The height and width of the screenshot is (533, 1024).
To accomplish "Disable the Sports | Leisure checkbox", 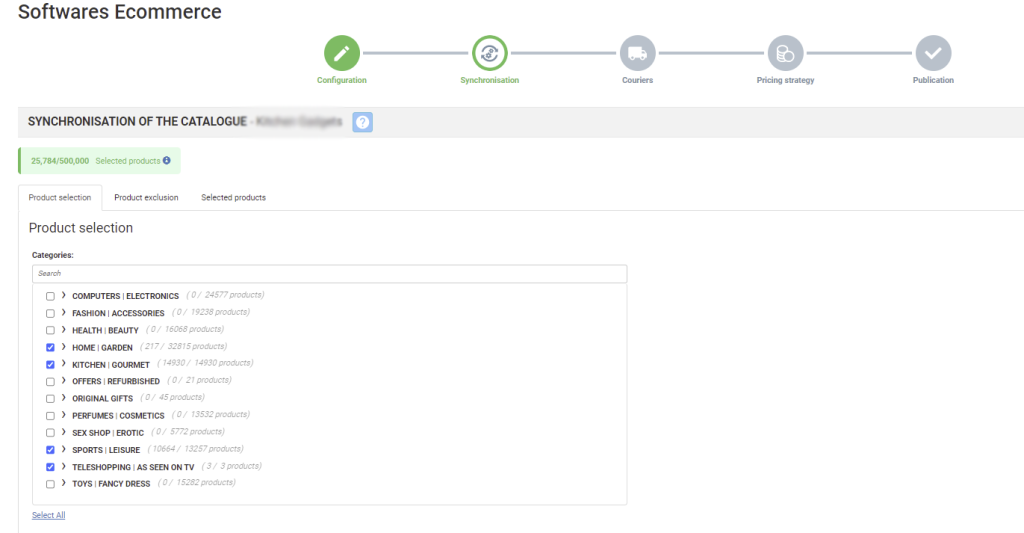I will [x=50, y=450].
